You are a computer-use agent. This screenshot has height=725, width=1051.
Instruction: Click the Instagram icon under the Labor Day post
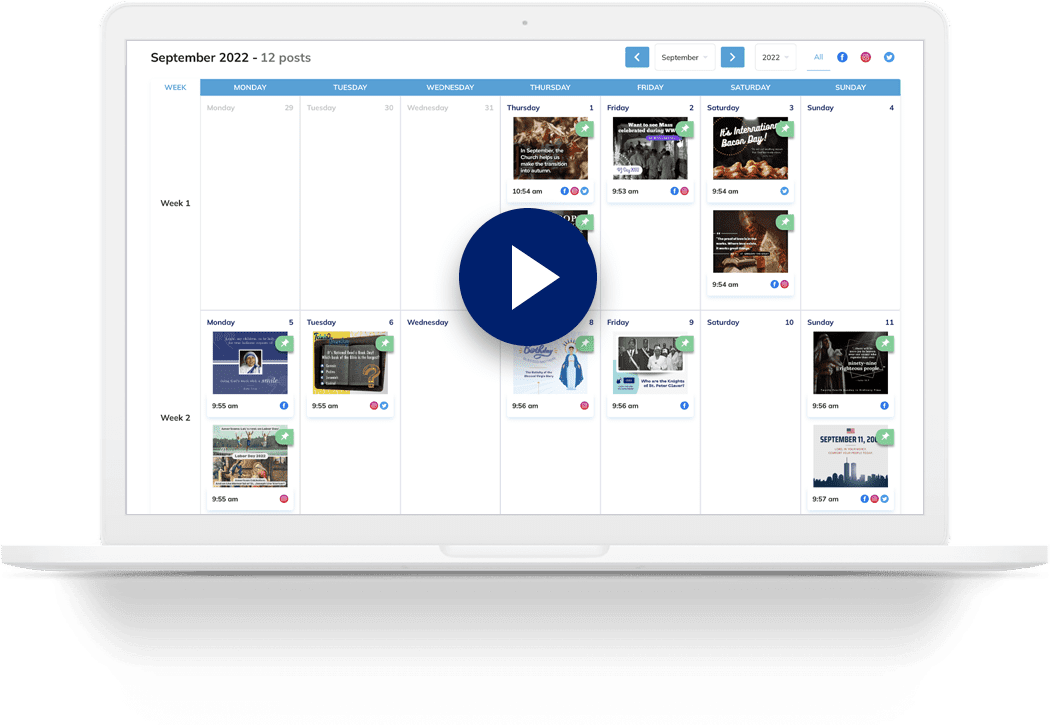[282, 498]
